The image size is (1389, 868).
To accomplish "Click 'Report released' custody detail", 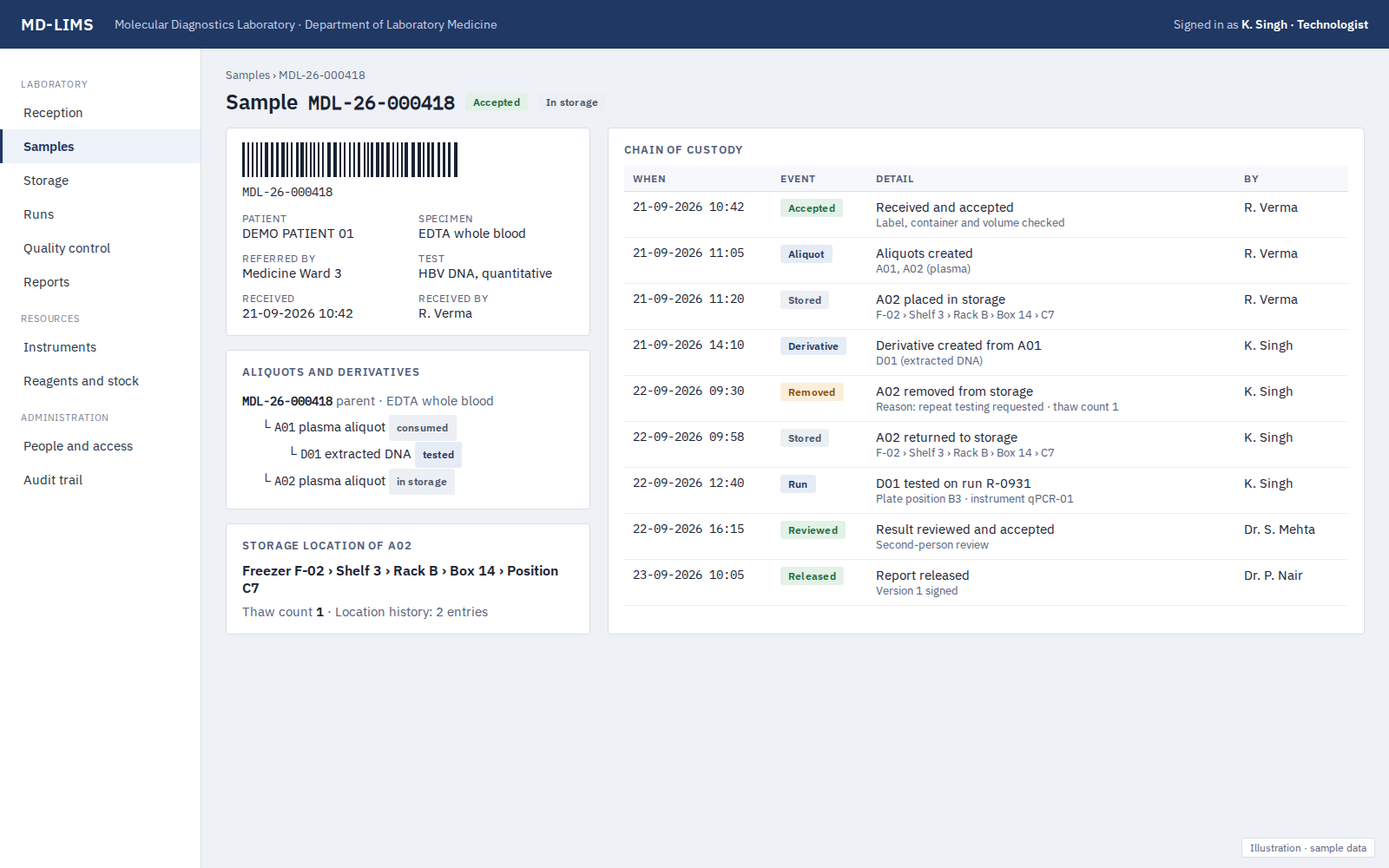I will pos(923,575).
